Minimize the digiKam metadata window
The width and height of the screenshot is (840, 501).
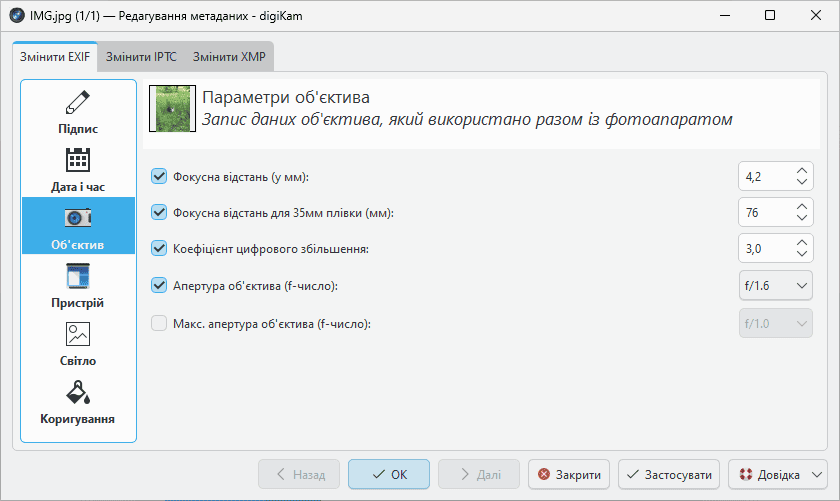725,16
